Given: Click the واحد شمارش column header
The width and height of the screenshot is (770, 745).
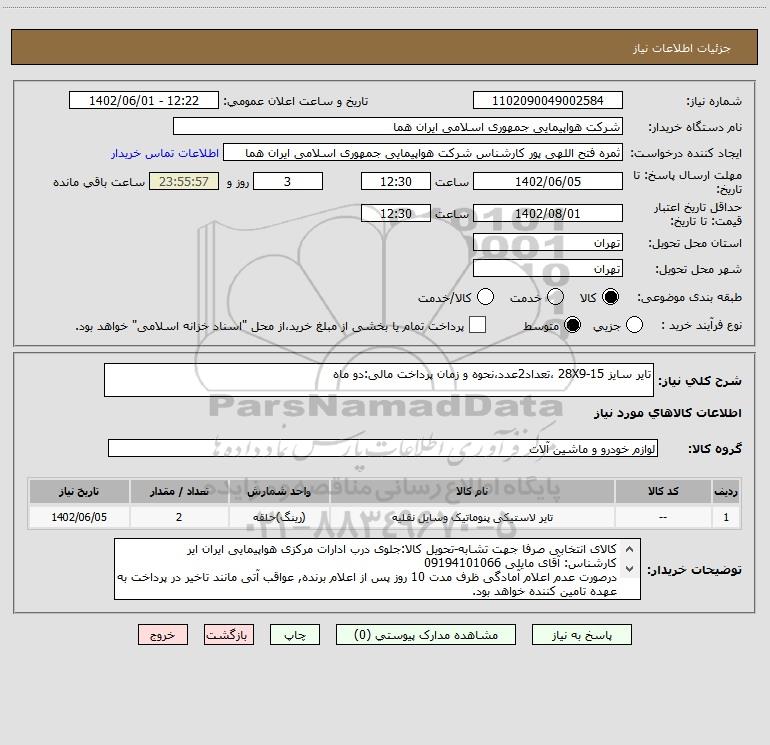Looking at the screenshot, I should 279,491.
